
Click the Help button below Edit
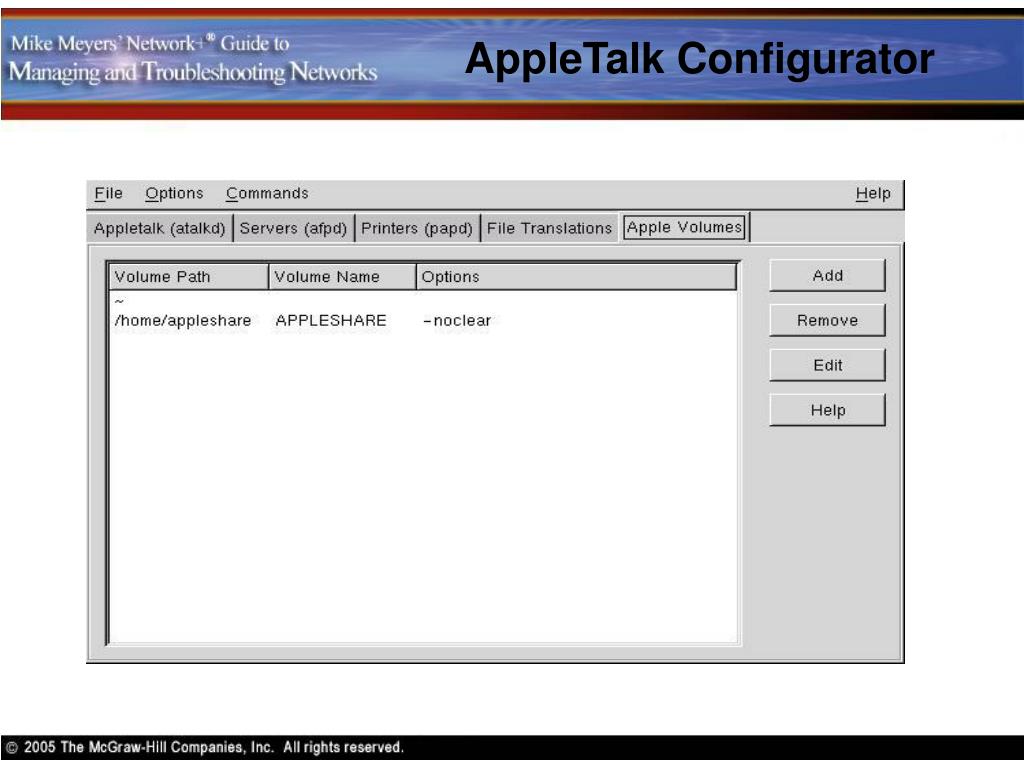827,410
